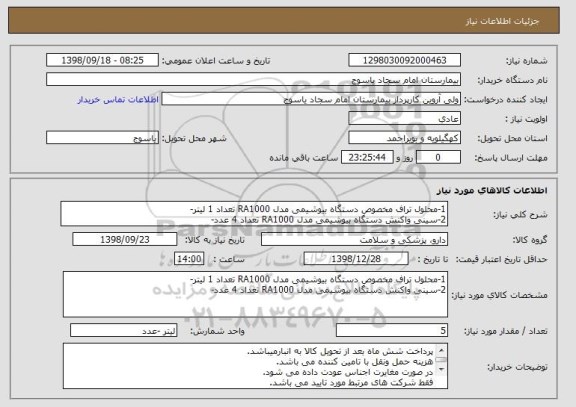
Task: Click the واحد شمارش label
Action: coord(217,331)
